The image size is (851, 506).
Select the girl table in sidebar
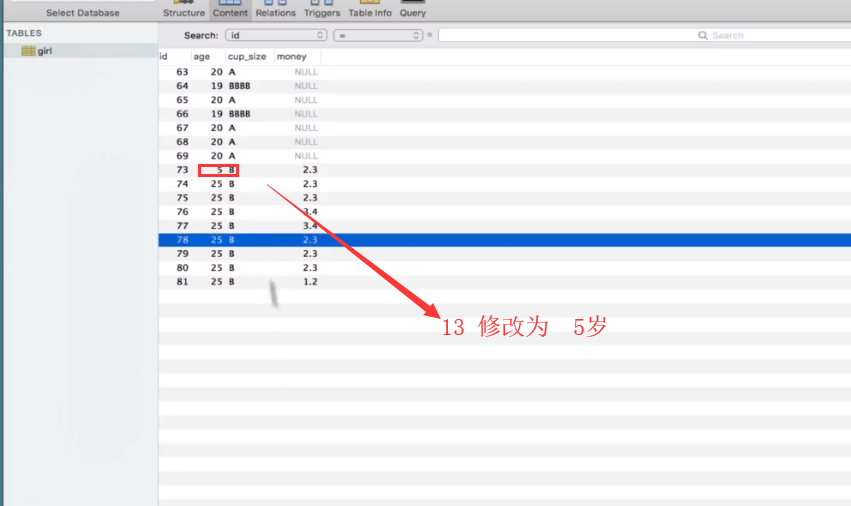coord(80,51)
